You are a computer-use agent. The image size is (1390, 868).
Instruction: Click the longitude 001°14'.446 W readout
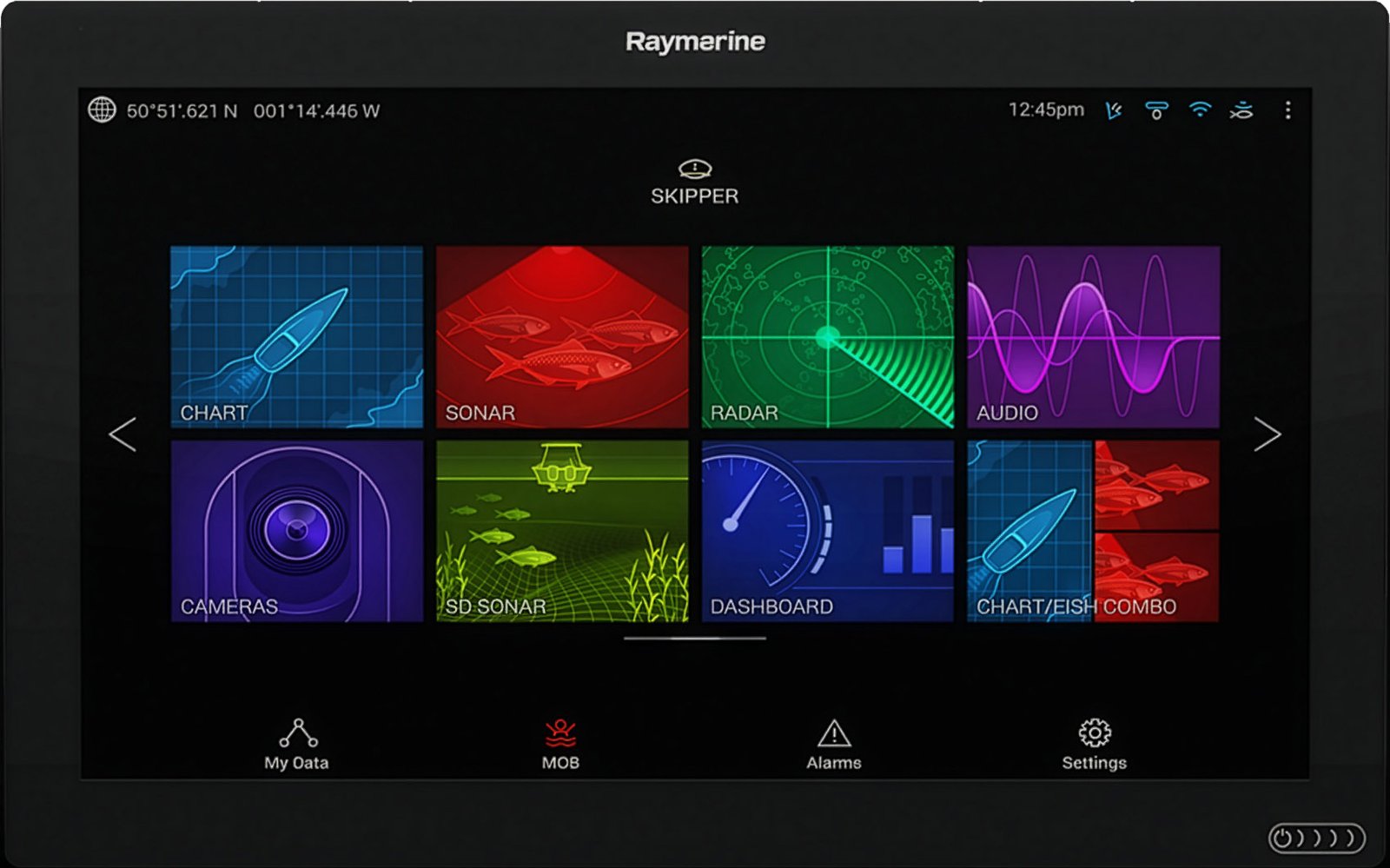tap(316, 111)
